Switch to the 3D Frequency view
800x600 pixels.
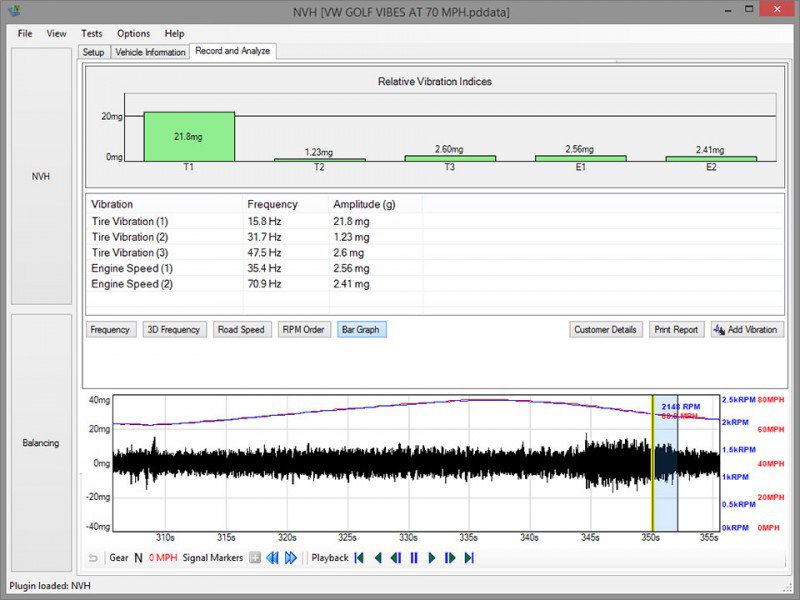tap(175, 329)
